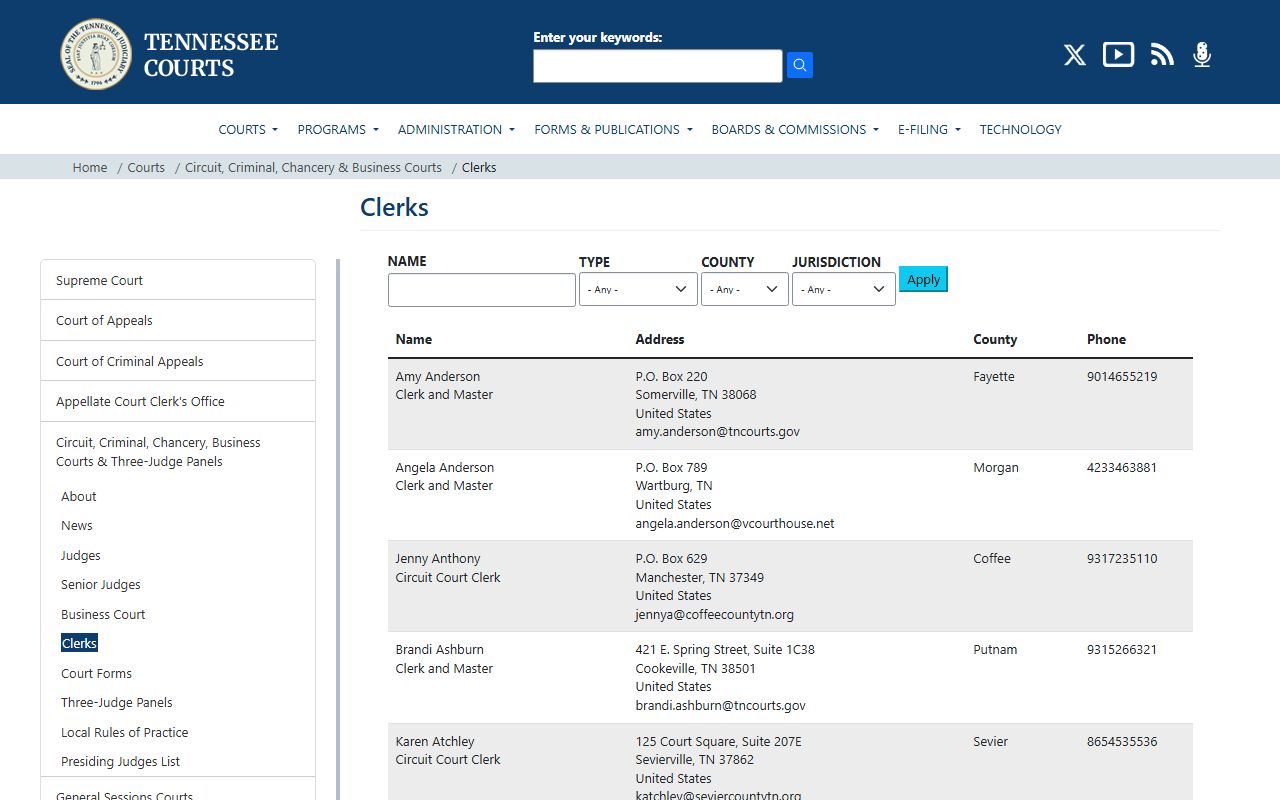This screenshot has width=1280, height=800.
Task: Select Court Forms in the sidebar
Action: [x=96, y=673]
